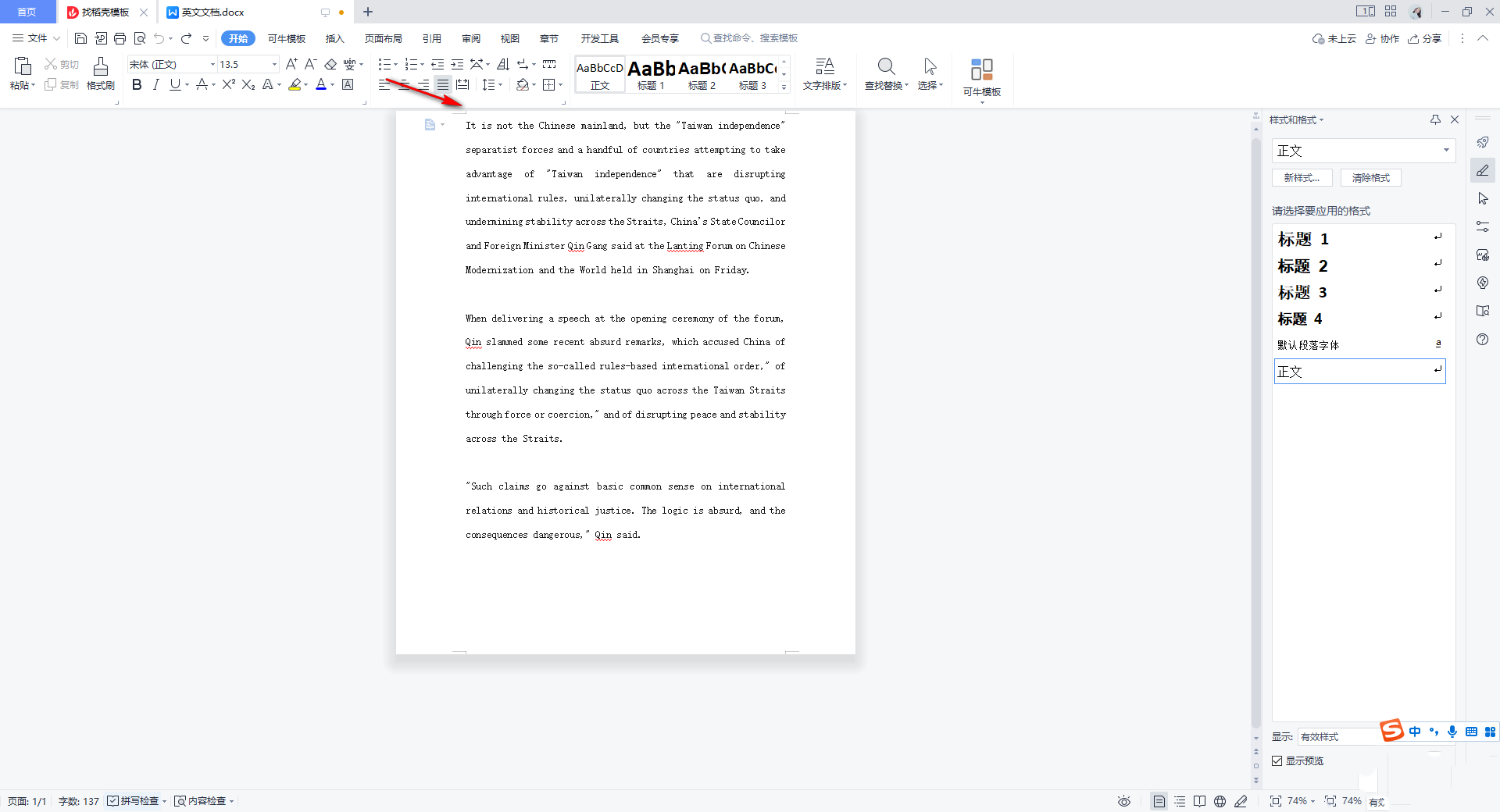Viewport: 1500px width, 812px height.
Task: Open the 正文 style dropdown in side panel
Action: 1445,151
